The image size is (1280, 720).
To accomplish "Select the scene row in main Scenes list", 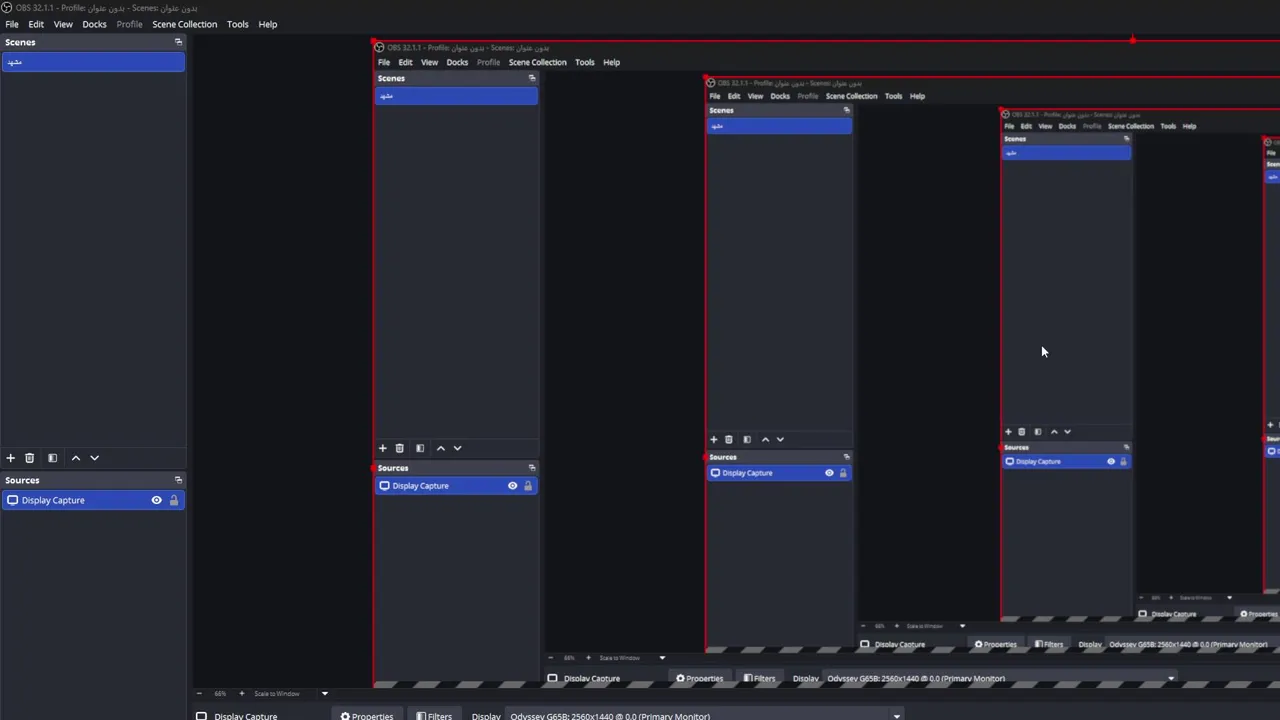I will [93, 62].
